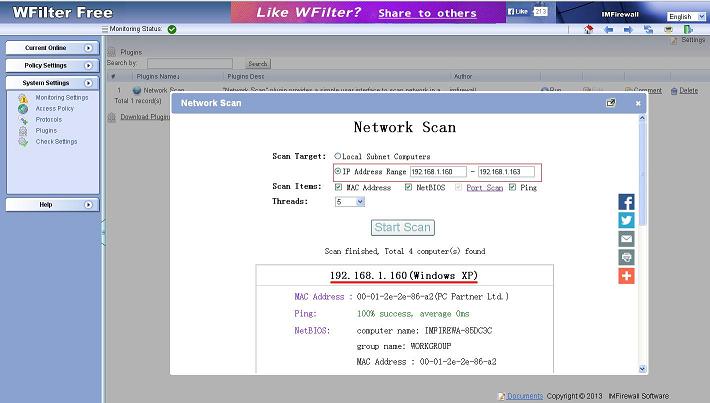Viewport: 710px width, 403px height.
Task: Log out using the green exit door icon
Action: click(x=688, y=29)
